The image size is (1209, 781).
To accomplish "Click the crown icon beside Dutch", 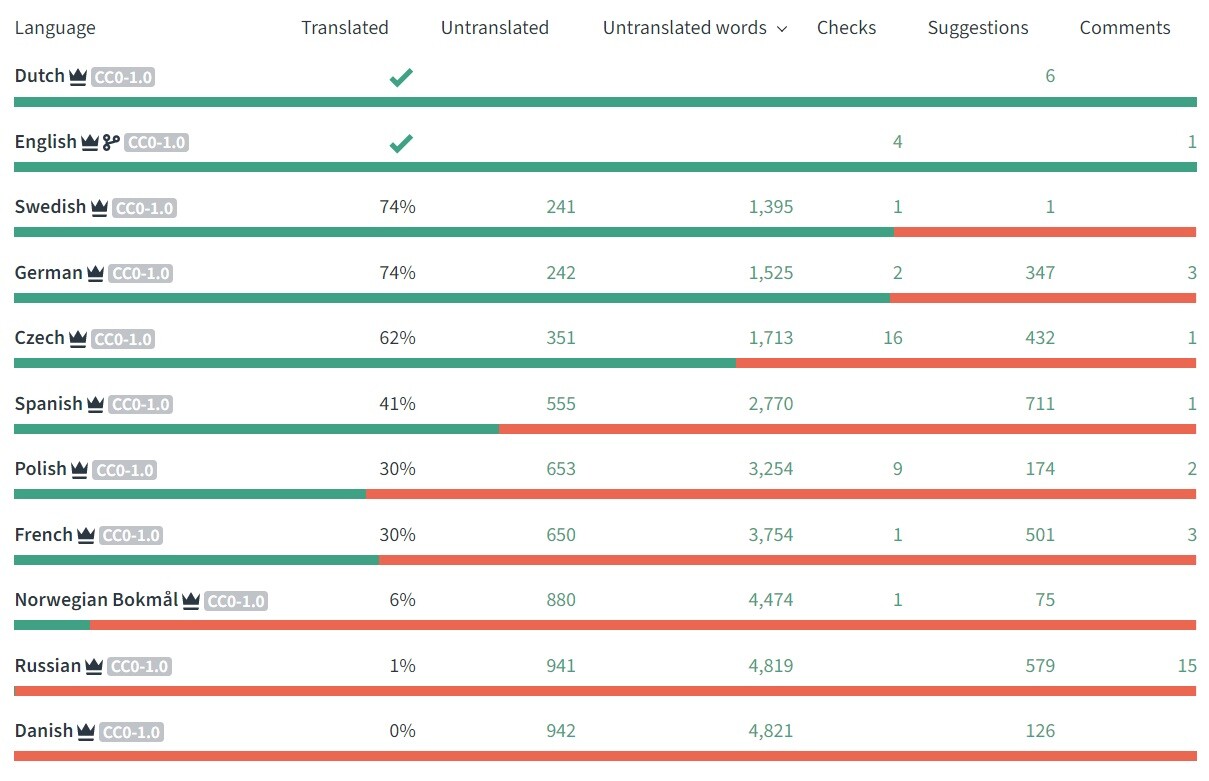I will point(78,77).
